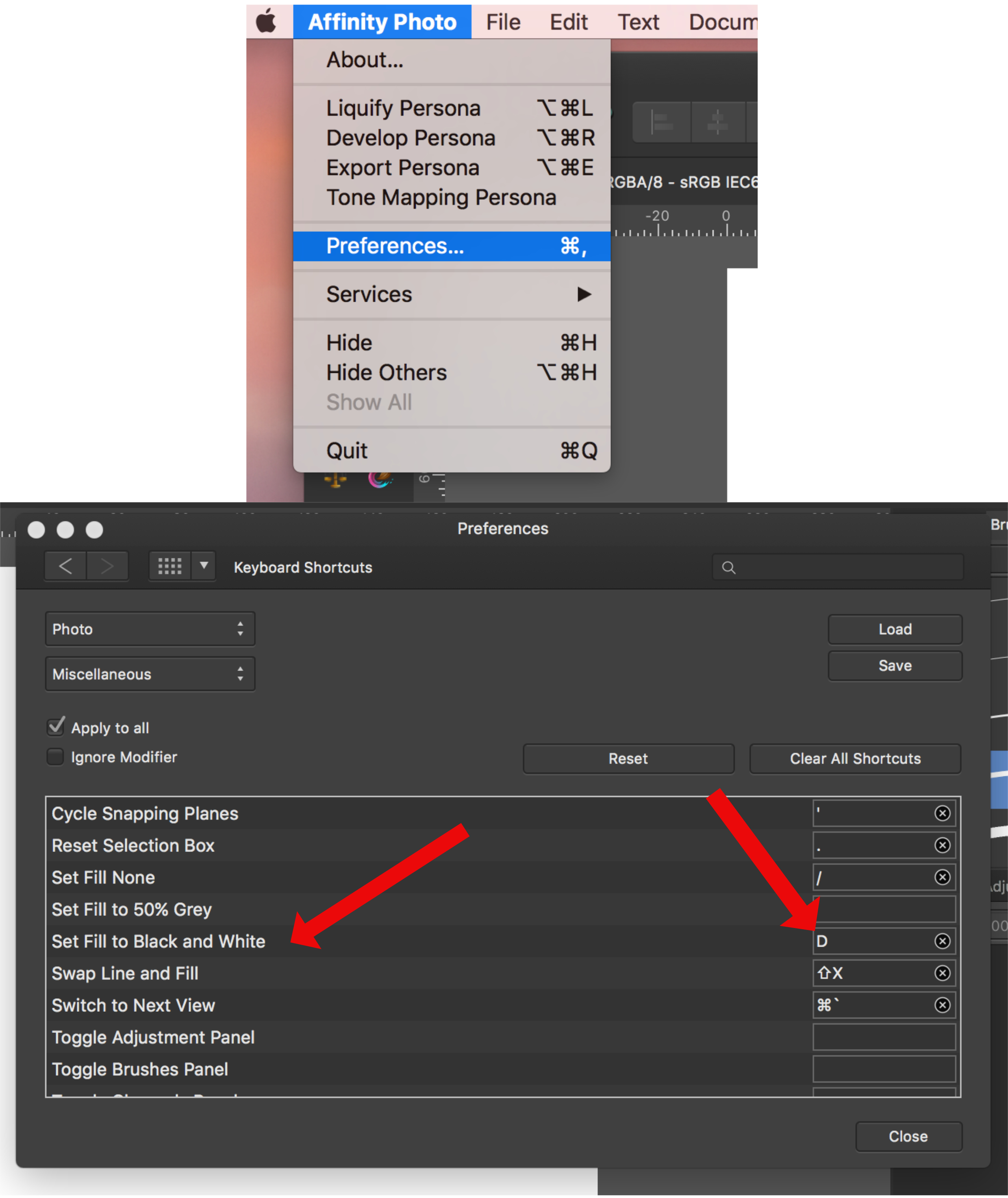Screen dimensions: 1008x1198
Task: Clear the Set Fill None shortcut
Action: pos(942,877)
